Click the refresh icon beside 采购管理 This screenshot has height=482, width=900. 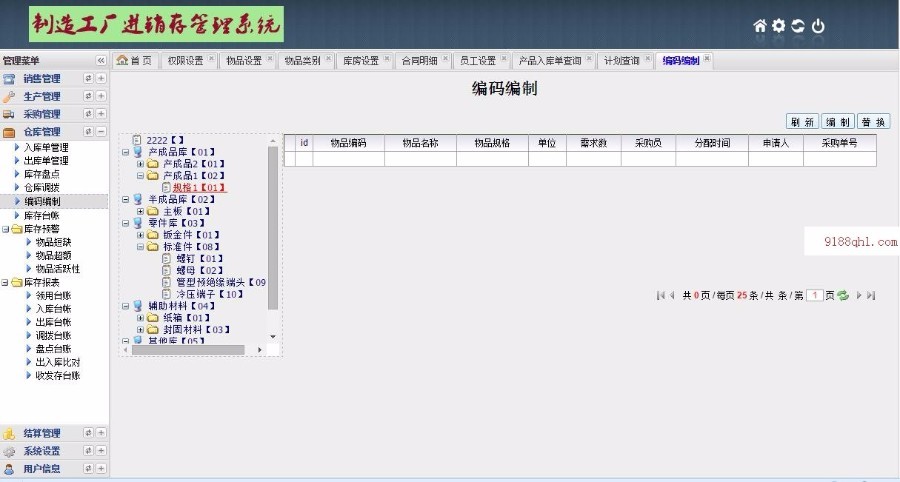tap(88, 114)
